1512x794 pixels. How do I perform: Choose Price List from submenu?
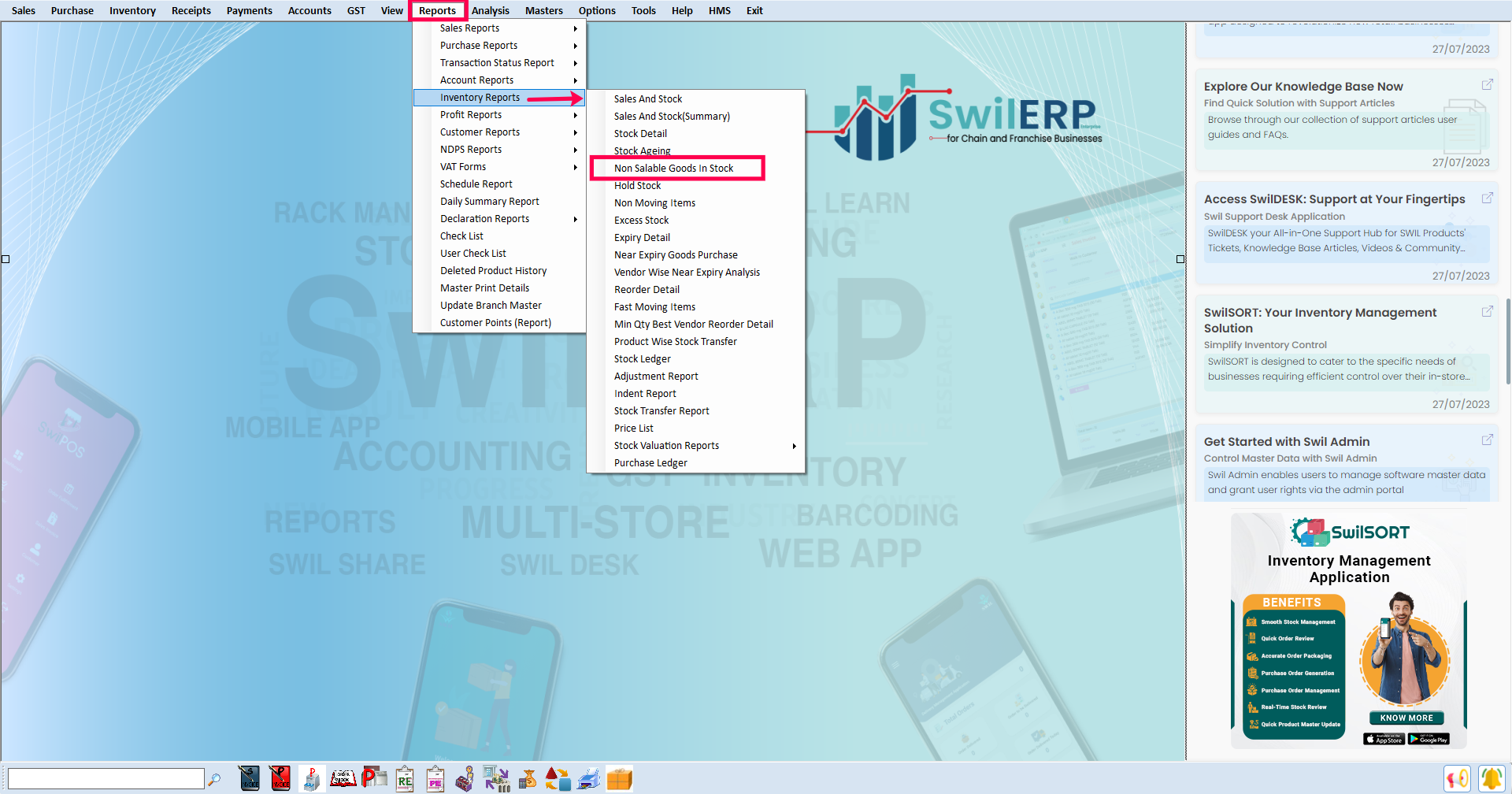tap(696, 429)
